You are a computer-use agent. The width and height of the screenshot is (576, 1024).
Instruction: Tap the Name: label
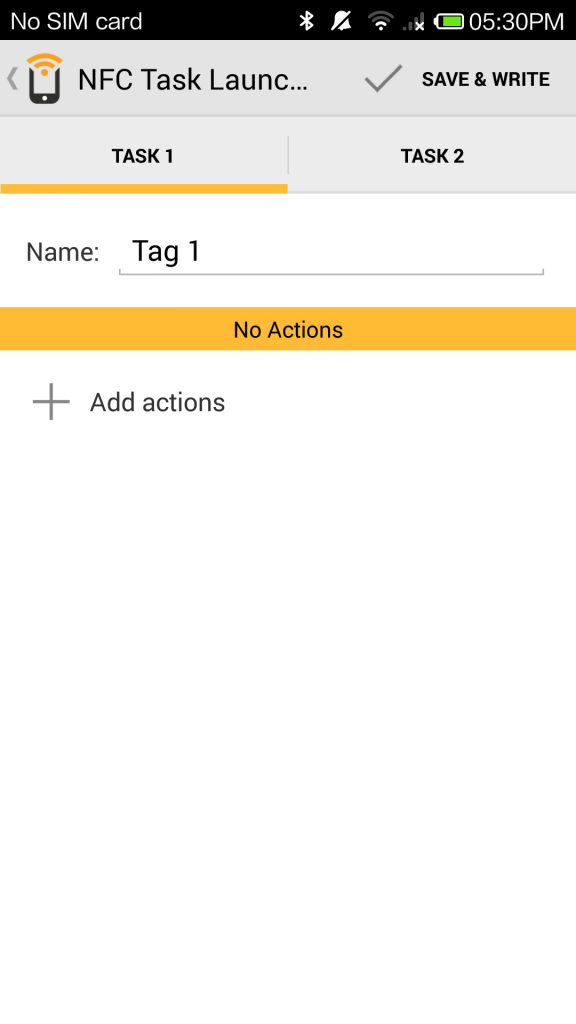click(63, 252)
